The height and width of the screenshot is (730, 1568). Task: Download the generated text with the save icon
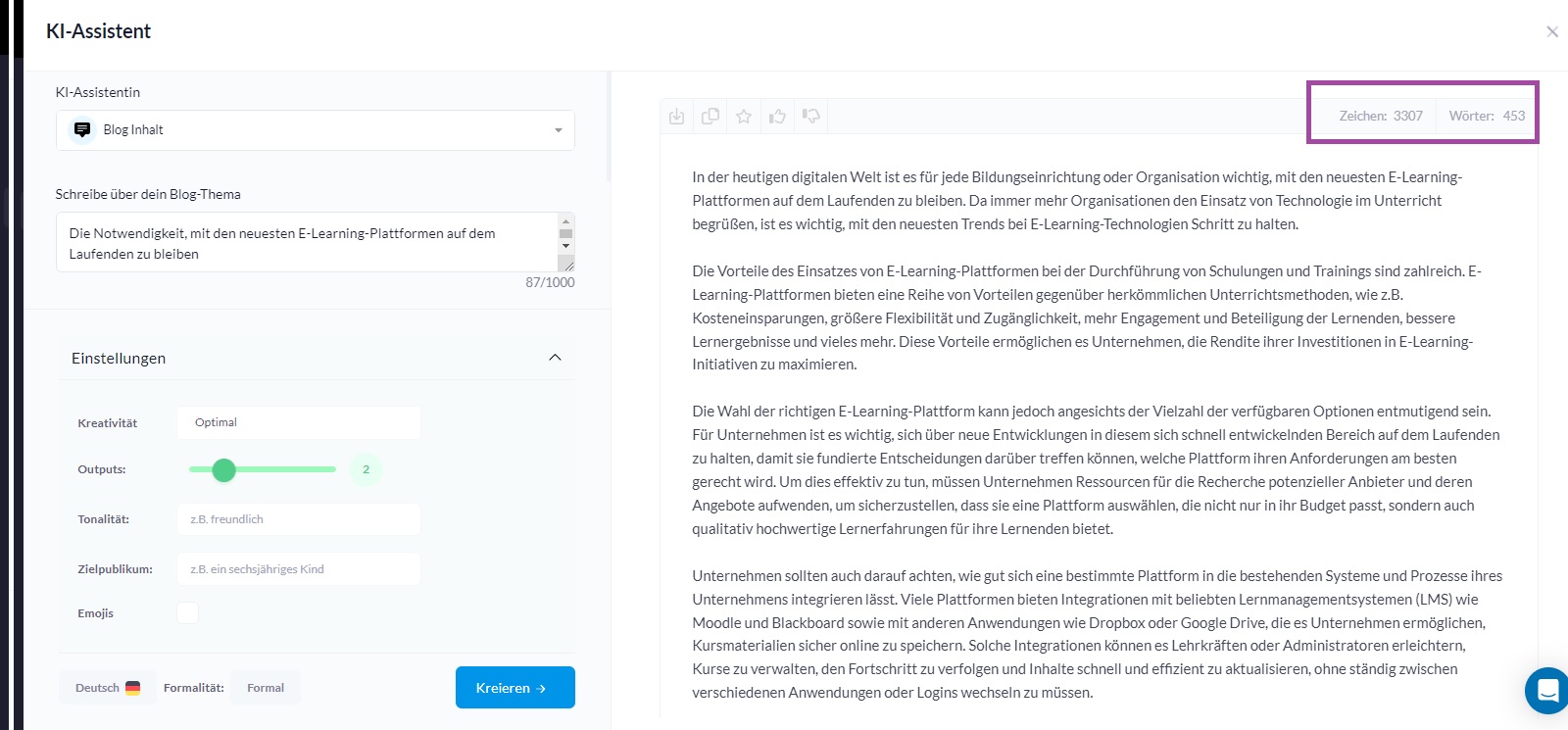tap(676, 117)
